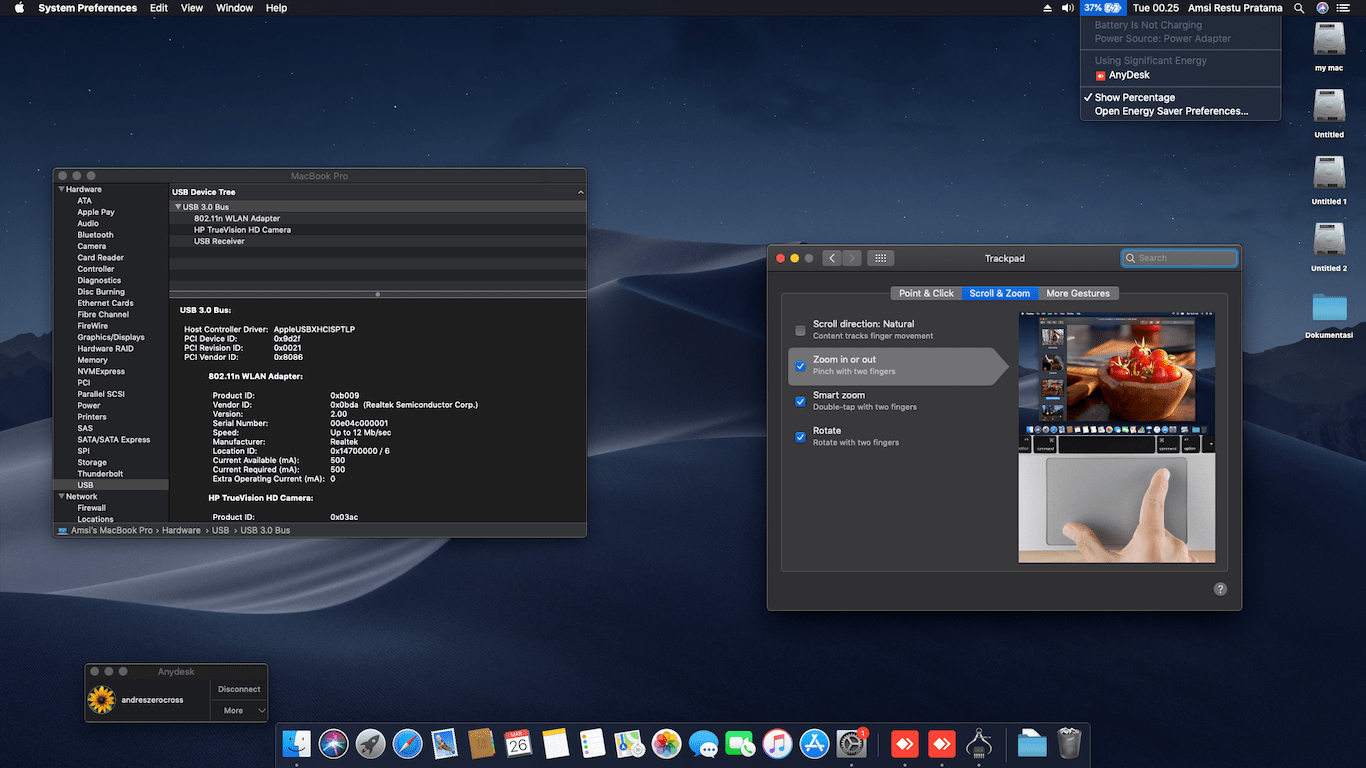Uncheck the Smart zoom option
The image size is (1366, 768).
click(x=800, y=401)
